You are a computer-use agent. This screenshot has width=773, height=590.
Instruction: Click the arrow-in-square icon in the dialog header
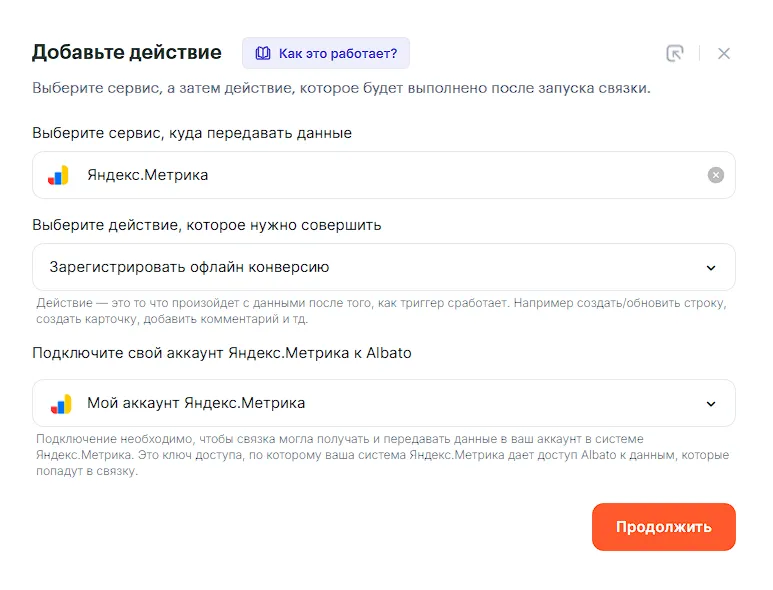click(675, 53)
